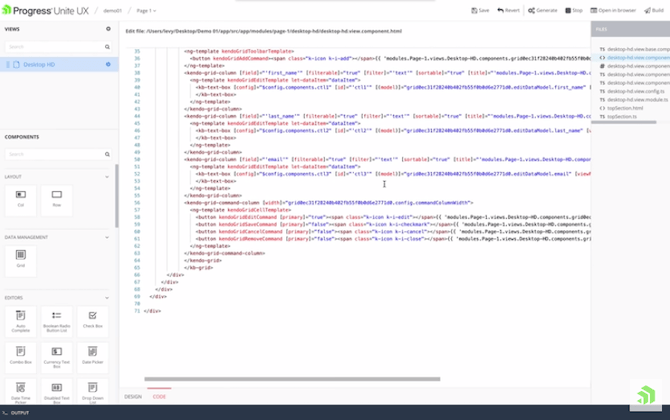Collapse the Data Management section
Screen dimensions: 670x420
point(107,238)
